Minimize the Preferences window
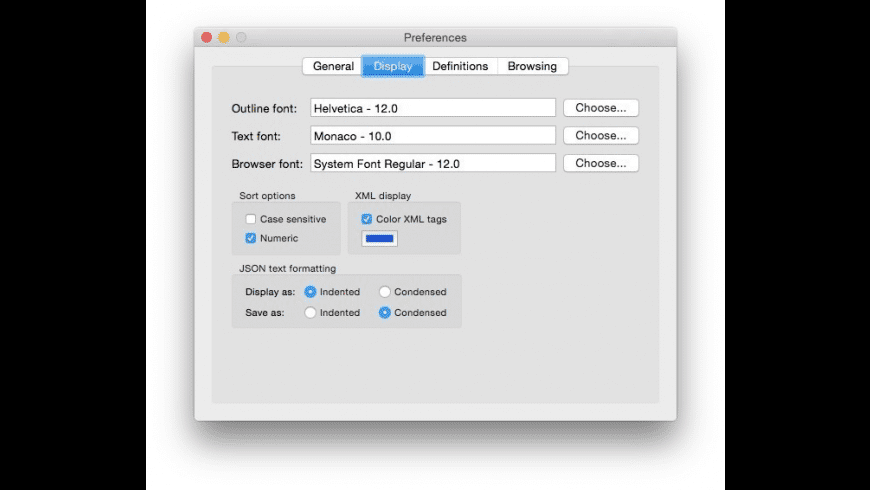 point(224,37)
